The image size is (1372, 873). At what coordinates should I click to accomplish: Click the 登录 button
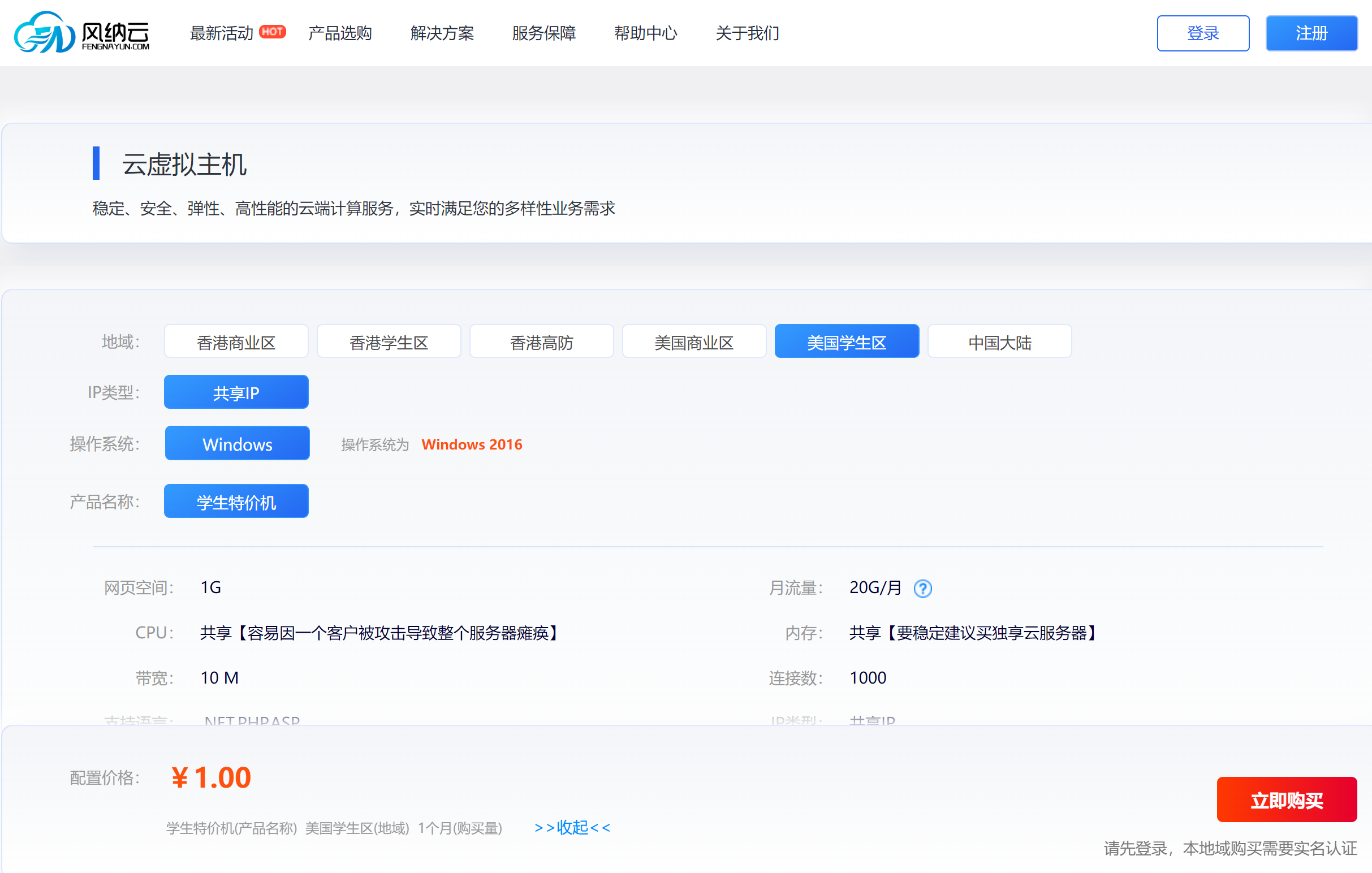click(x=1203, y=33)
